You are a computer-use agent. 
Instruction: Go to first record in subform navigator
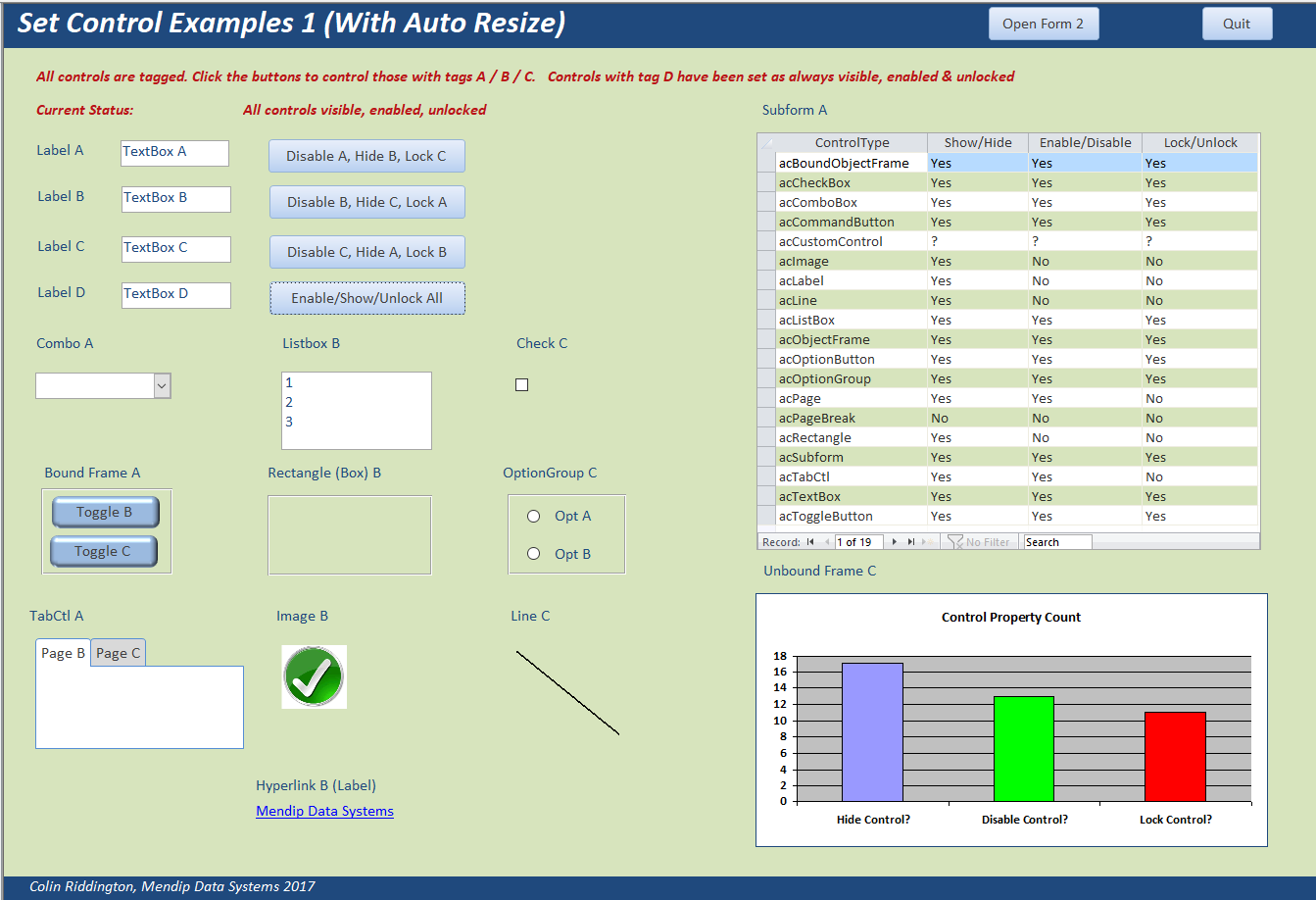pos(810,542)
